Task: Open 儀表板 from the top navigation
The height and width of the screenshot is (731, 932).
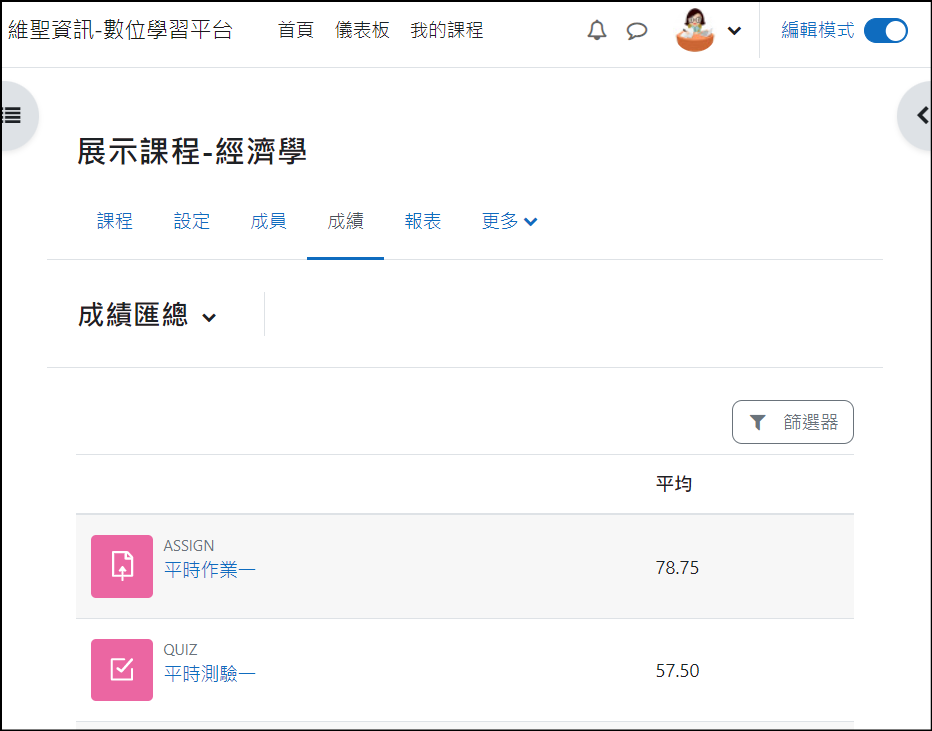Action: [362, 31]
